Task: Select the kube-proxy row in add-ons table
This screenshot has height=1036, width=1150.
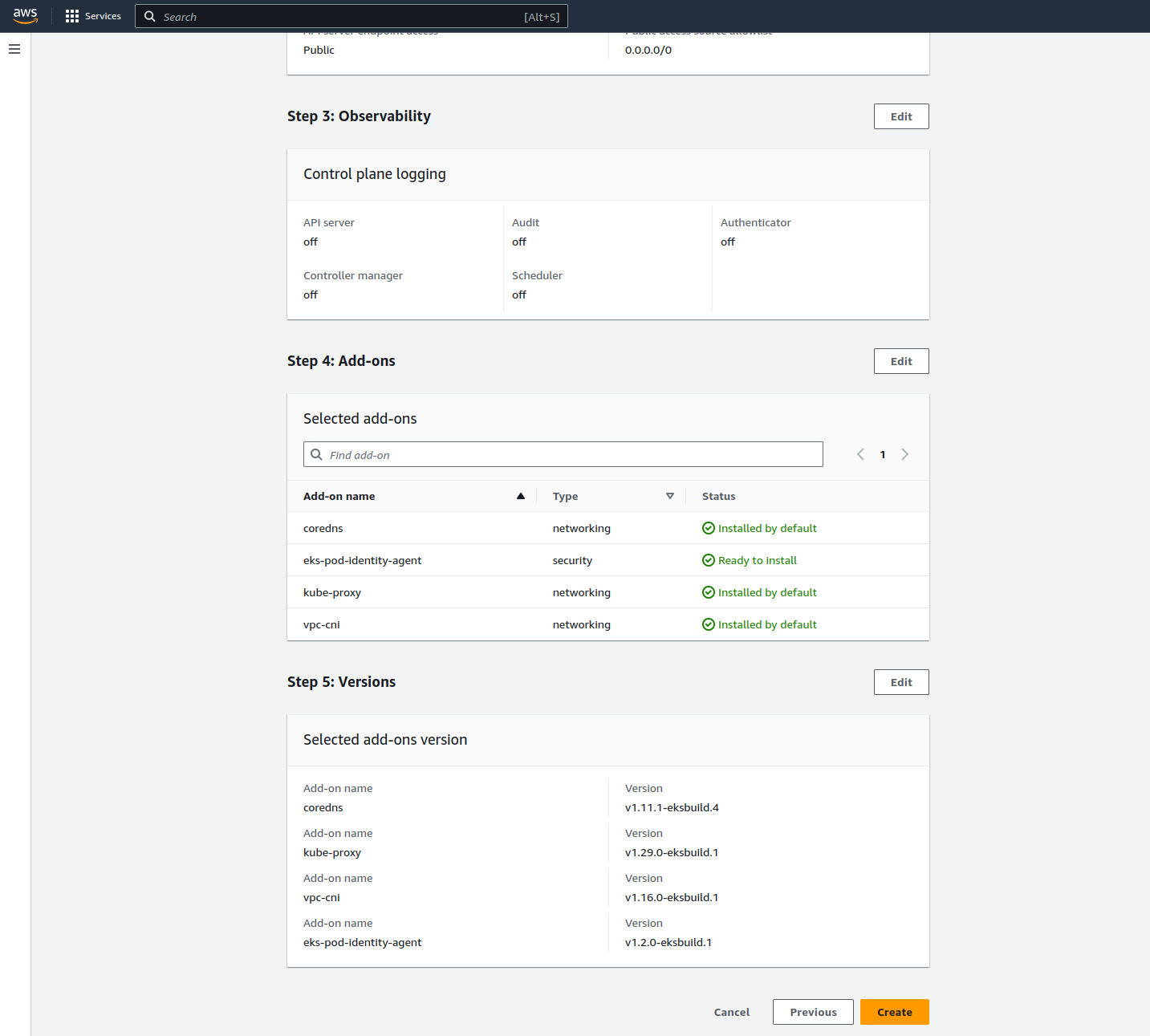Action: point(608,592)
